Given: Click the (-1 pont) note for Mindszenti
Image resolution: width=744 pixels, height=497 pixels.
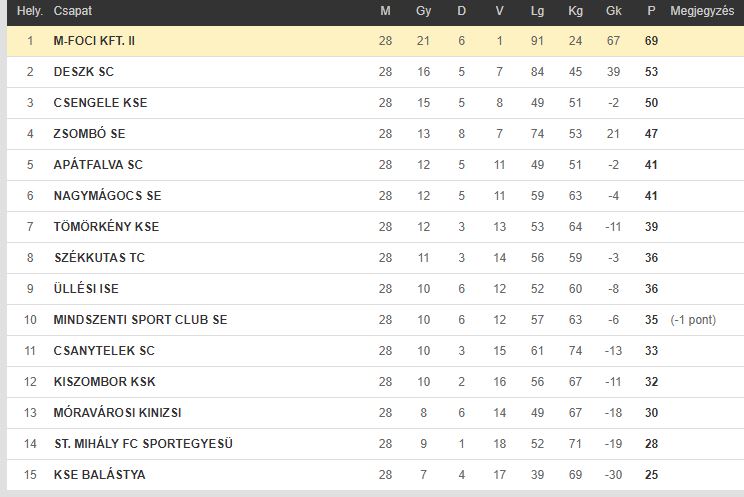Looking at the screenshot, I should point(693,320).
